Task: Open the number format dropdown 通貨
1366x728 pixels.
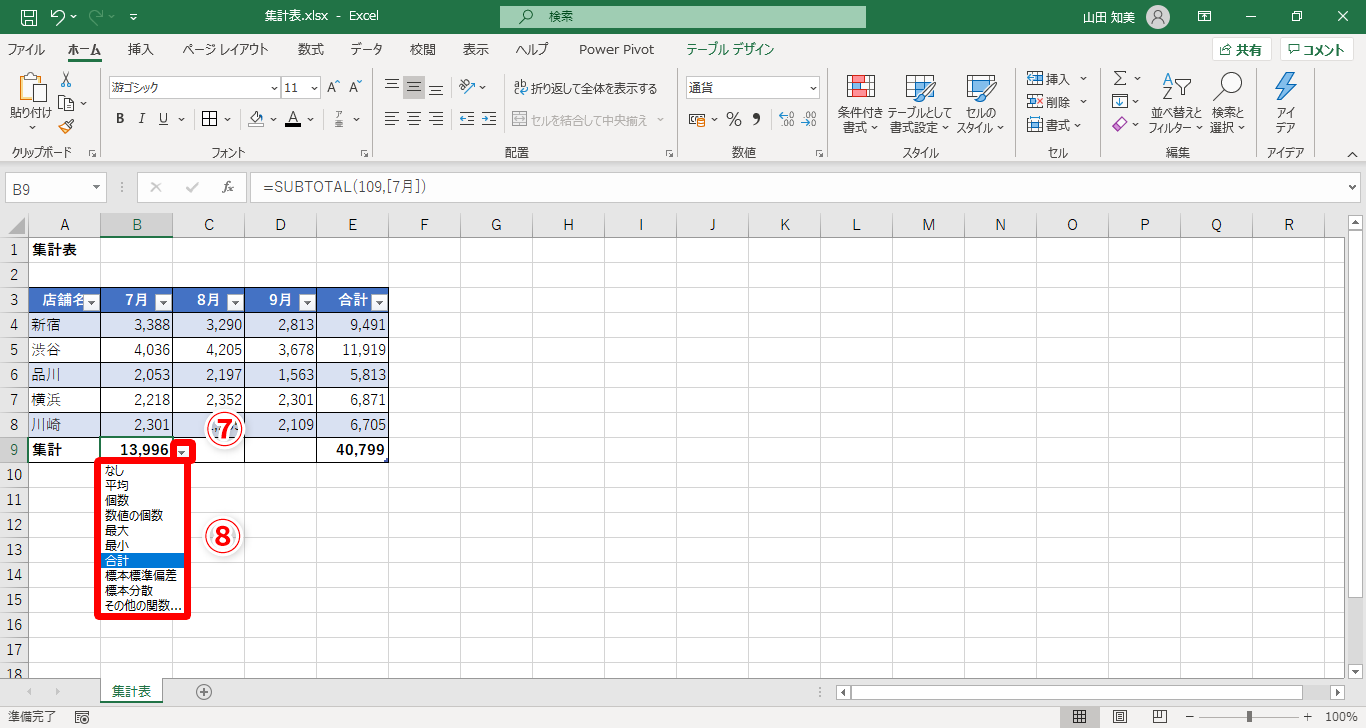Action: [x=812, y=88]
